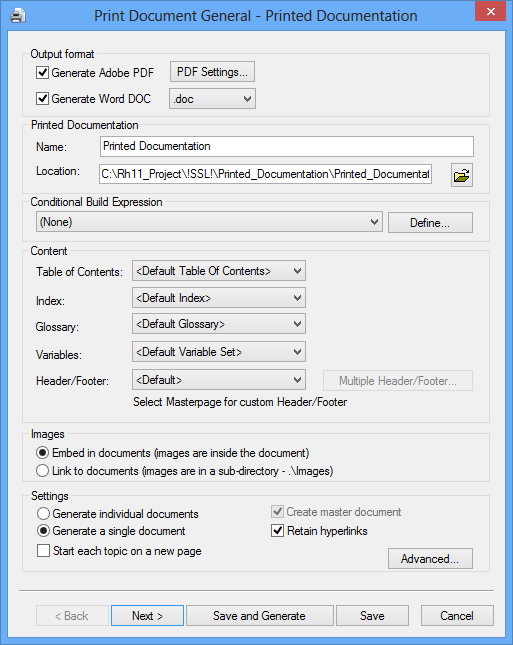Click Save and Generate
Screen dimensions: 513x645
point(260,616)
